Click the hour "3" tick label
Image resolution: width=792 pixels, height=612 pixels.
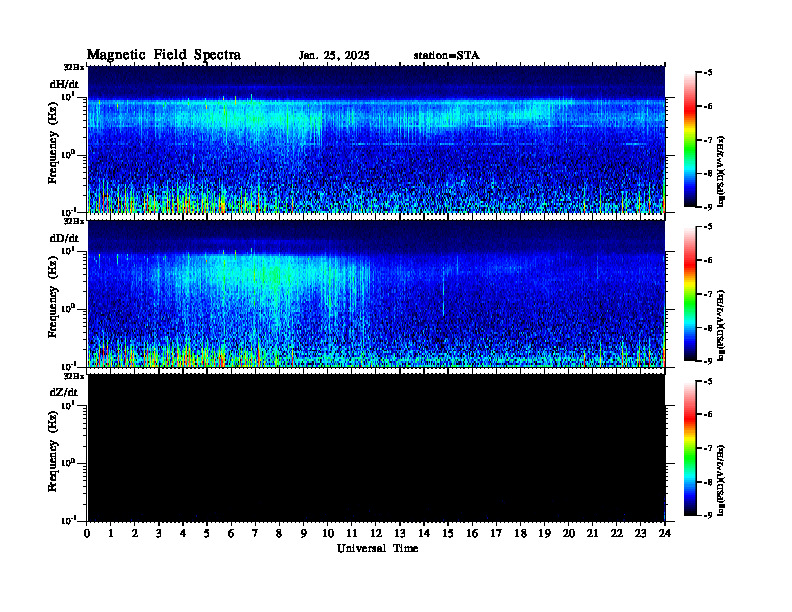[x=160, y=534]
